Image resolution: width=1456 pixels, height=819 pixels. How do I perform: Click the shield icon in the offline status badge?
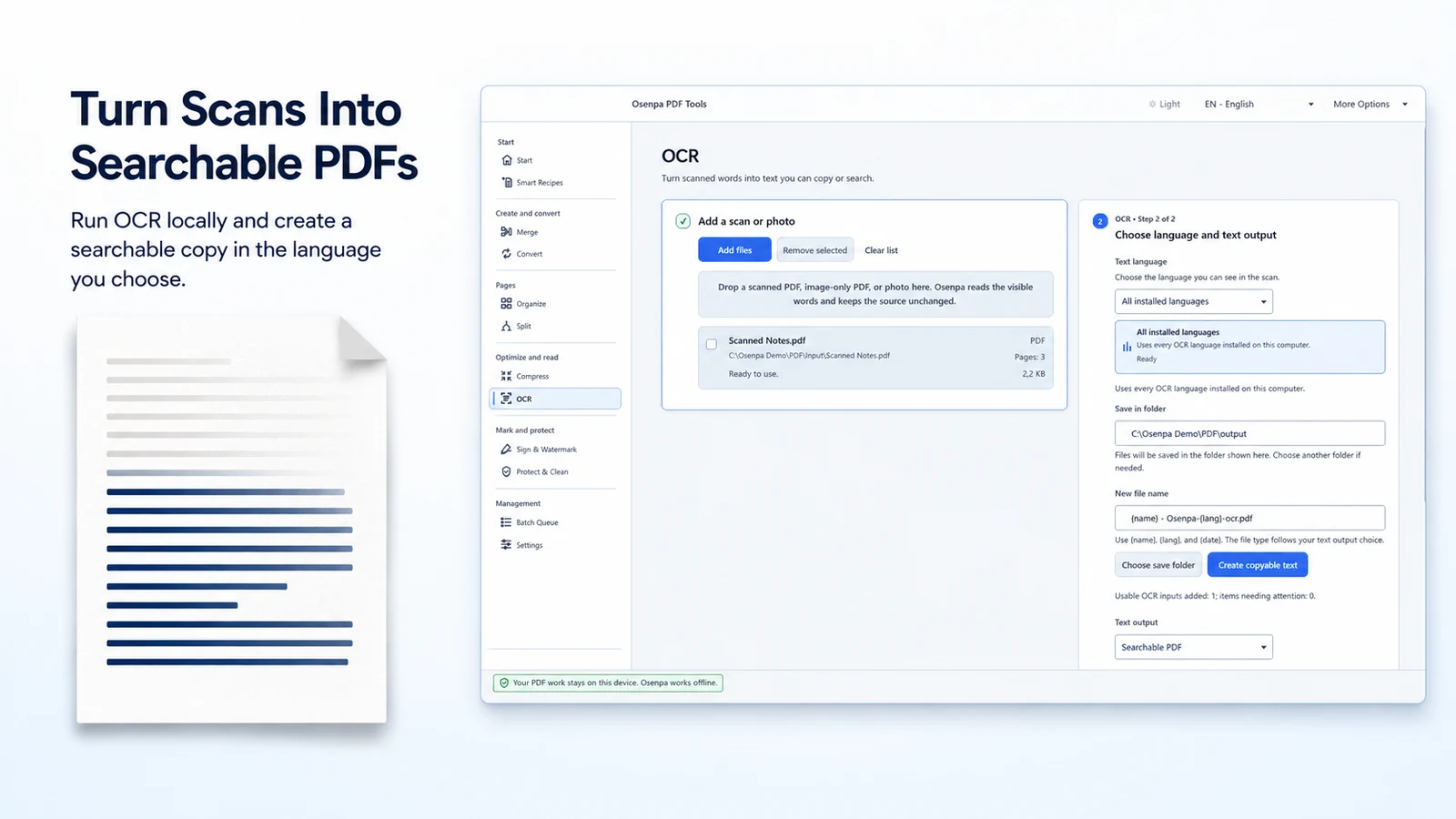[x=504, y=682]
